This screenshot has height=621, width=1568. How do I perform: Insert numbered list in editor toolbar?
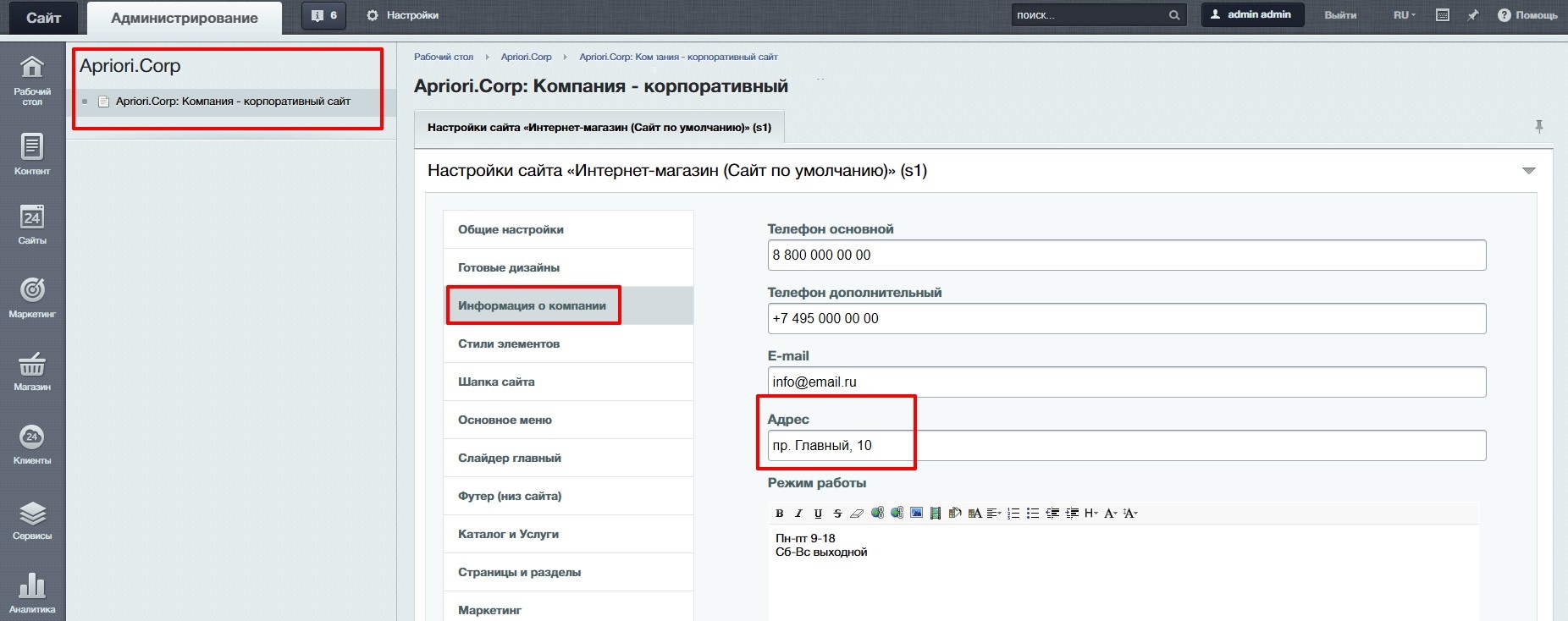tap(1013, 513)
